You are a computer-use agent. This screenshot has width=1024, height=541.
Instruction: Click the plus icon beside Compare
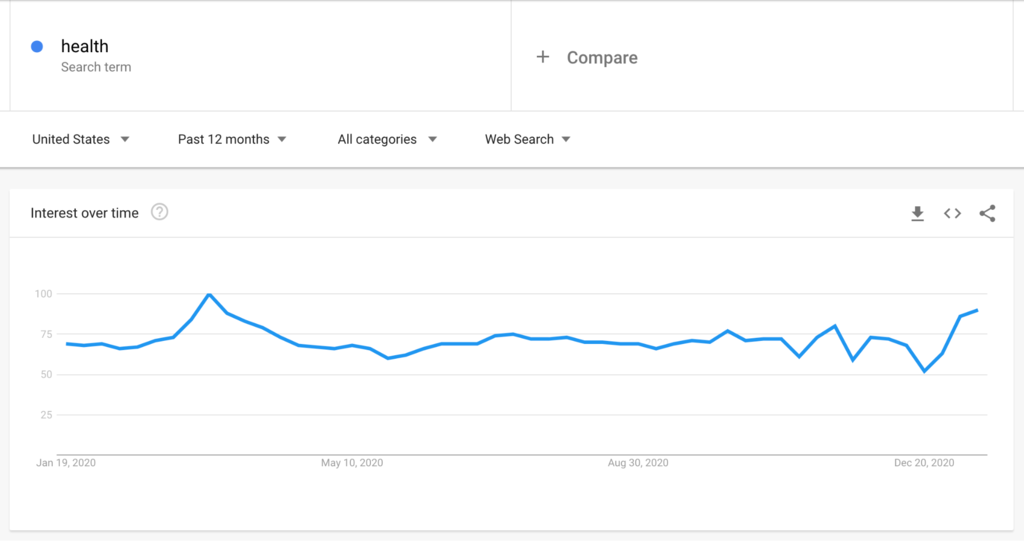[543, 57]
